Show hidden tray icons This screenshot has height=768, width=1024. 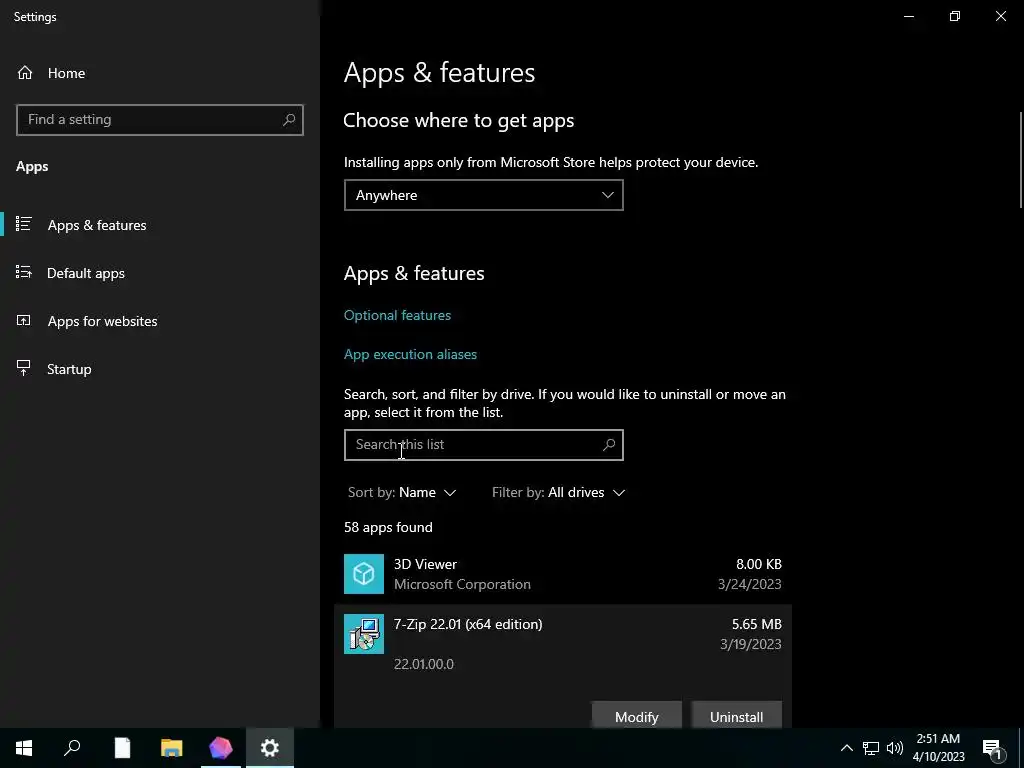click(x=846, y=748)
